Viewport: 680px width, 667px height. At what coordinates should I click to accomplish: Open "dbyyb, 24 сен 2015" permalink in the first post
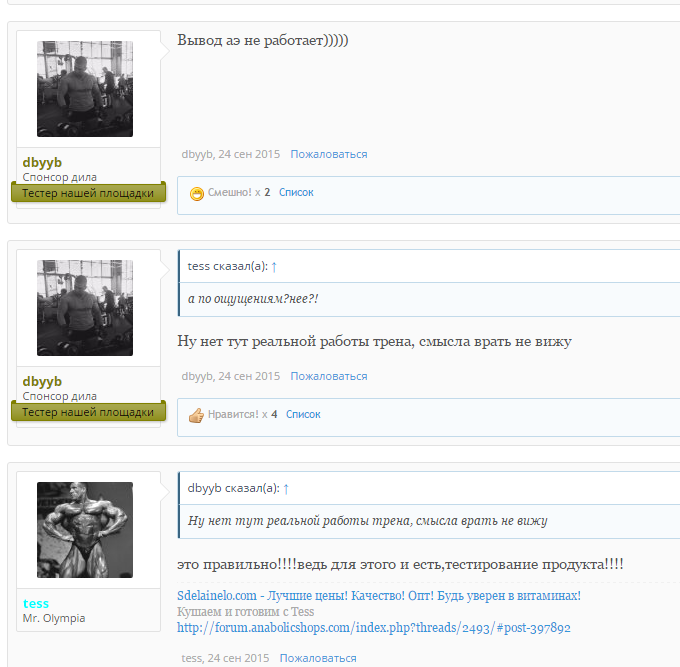tap(230, 154)
